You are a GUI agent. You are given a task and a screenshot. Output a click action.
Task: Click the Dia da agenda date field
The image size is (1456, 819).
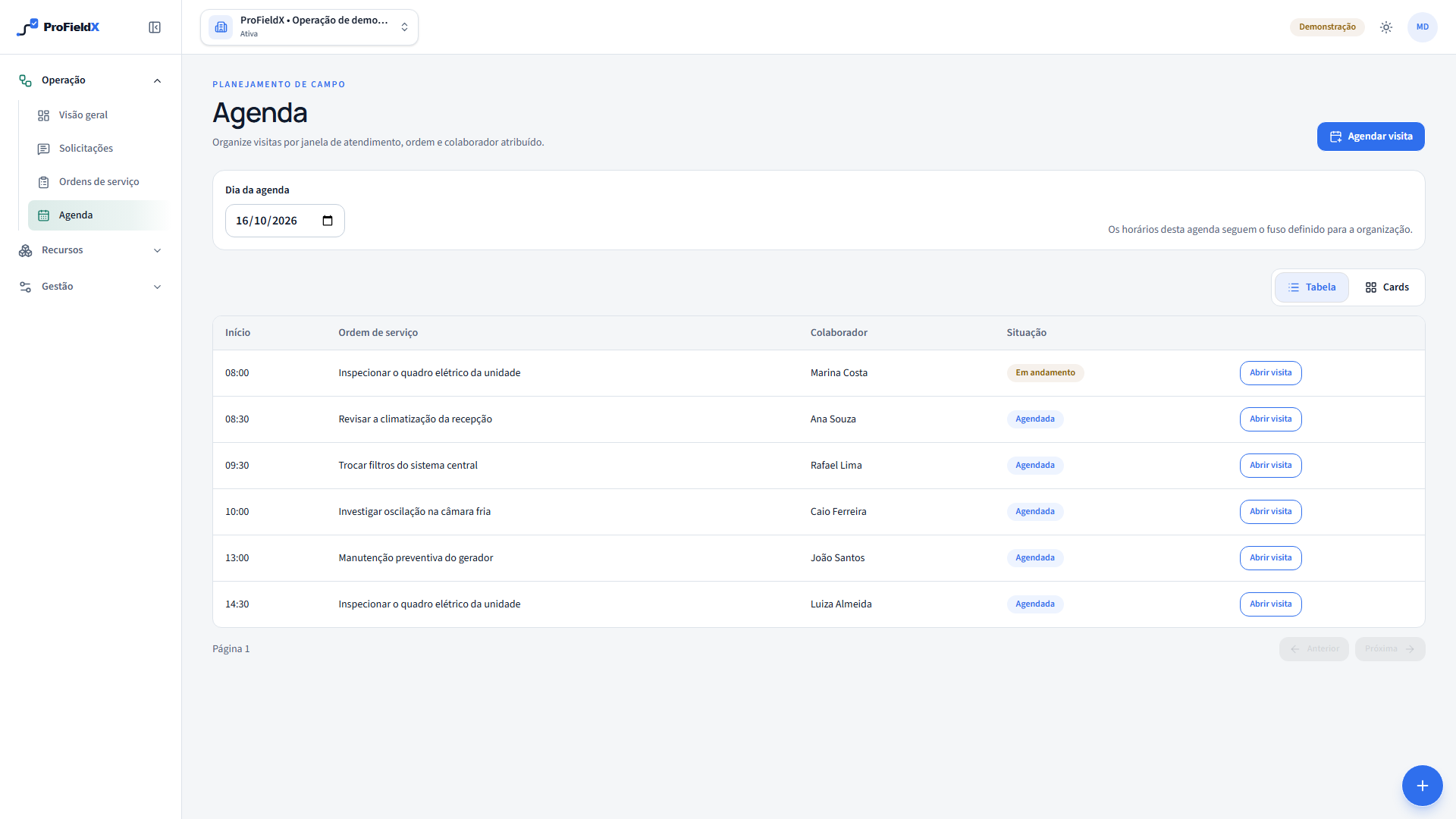284,221
